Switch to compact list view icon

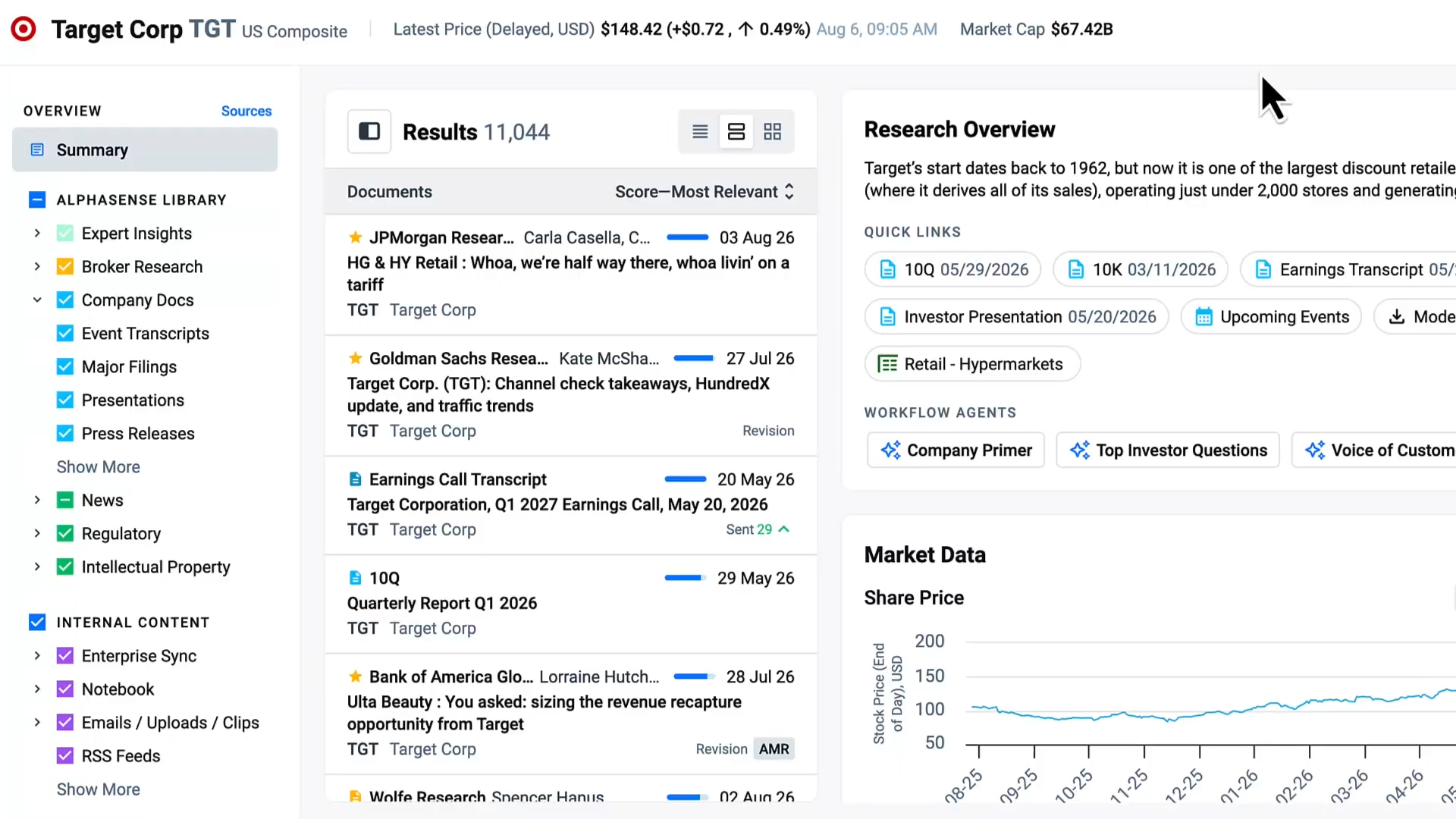click(700, 132)
